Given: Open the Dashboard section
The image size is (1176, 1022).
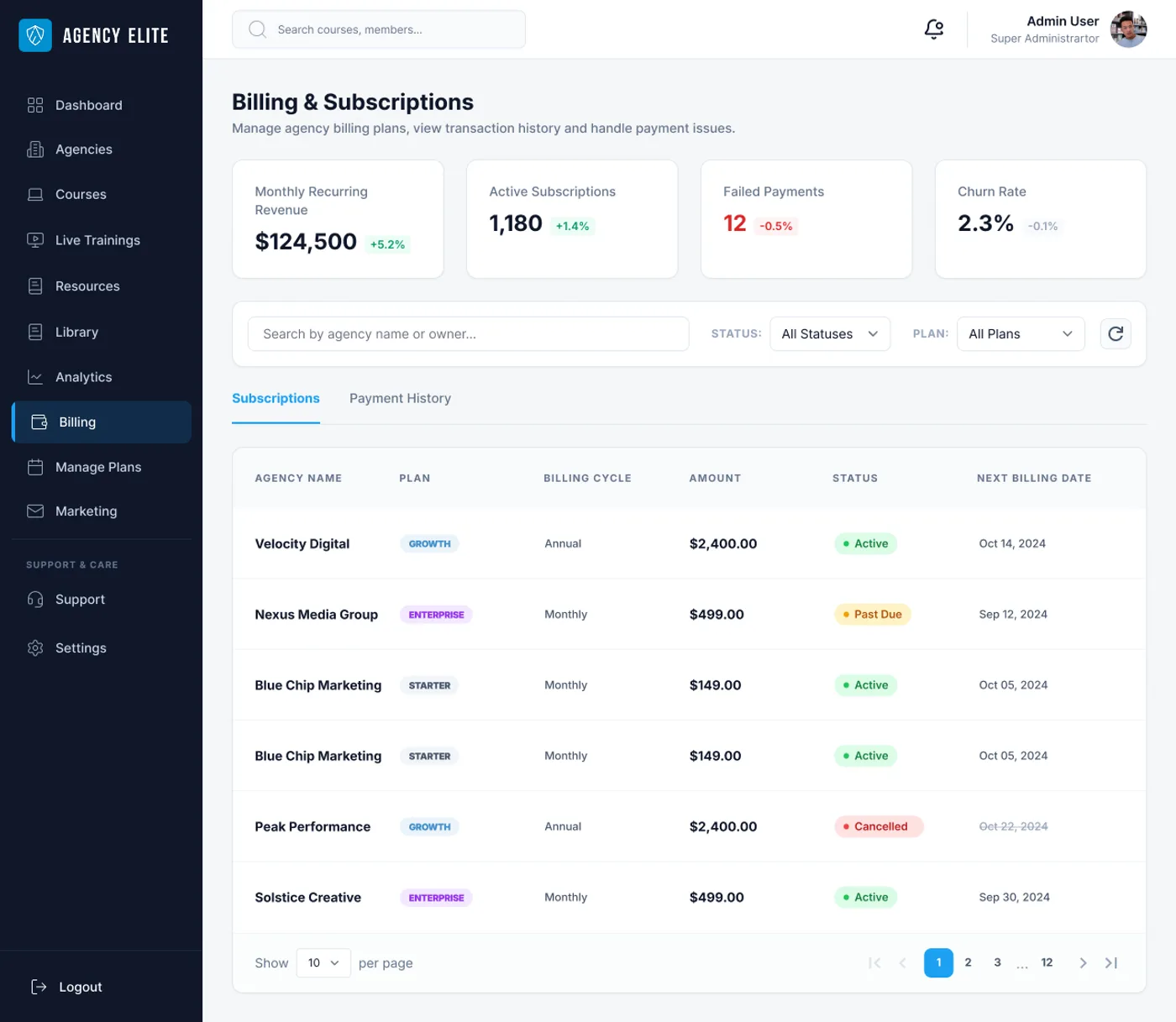Looking at the screenshot, I should pyautogui.click(x=88, y=105).
